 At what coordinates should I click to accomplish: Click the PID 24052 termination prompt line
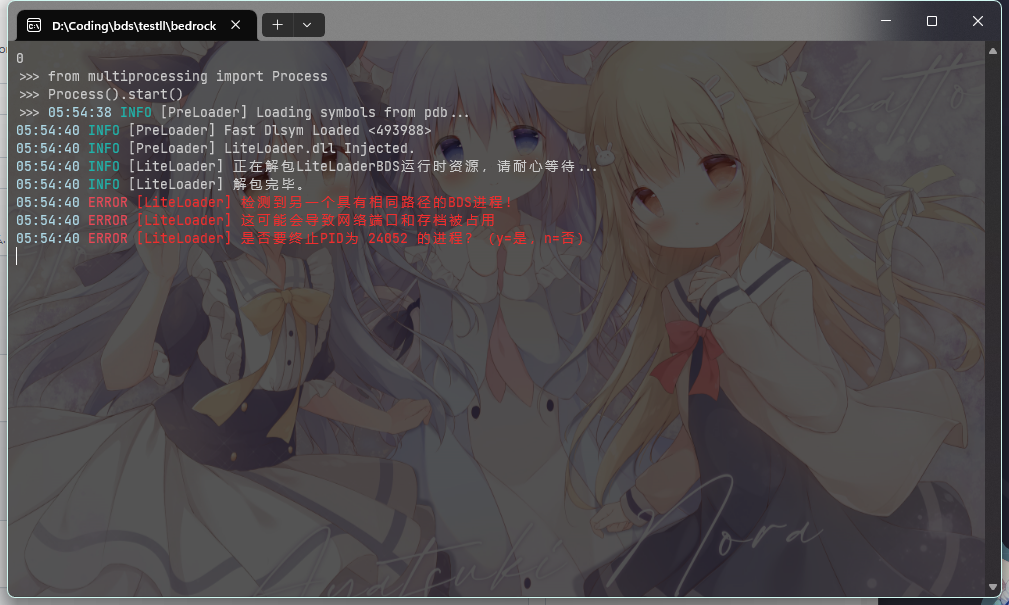[x=300, y=238]
